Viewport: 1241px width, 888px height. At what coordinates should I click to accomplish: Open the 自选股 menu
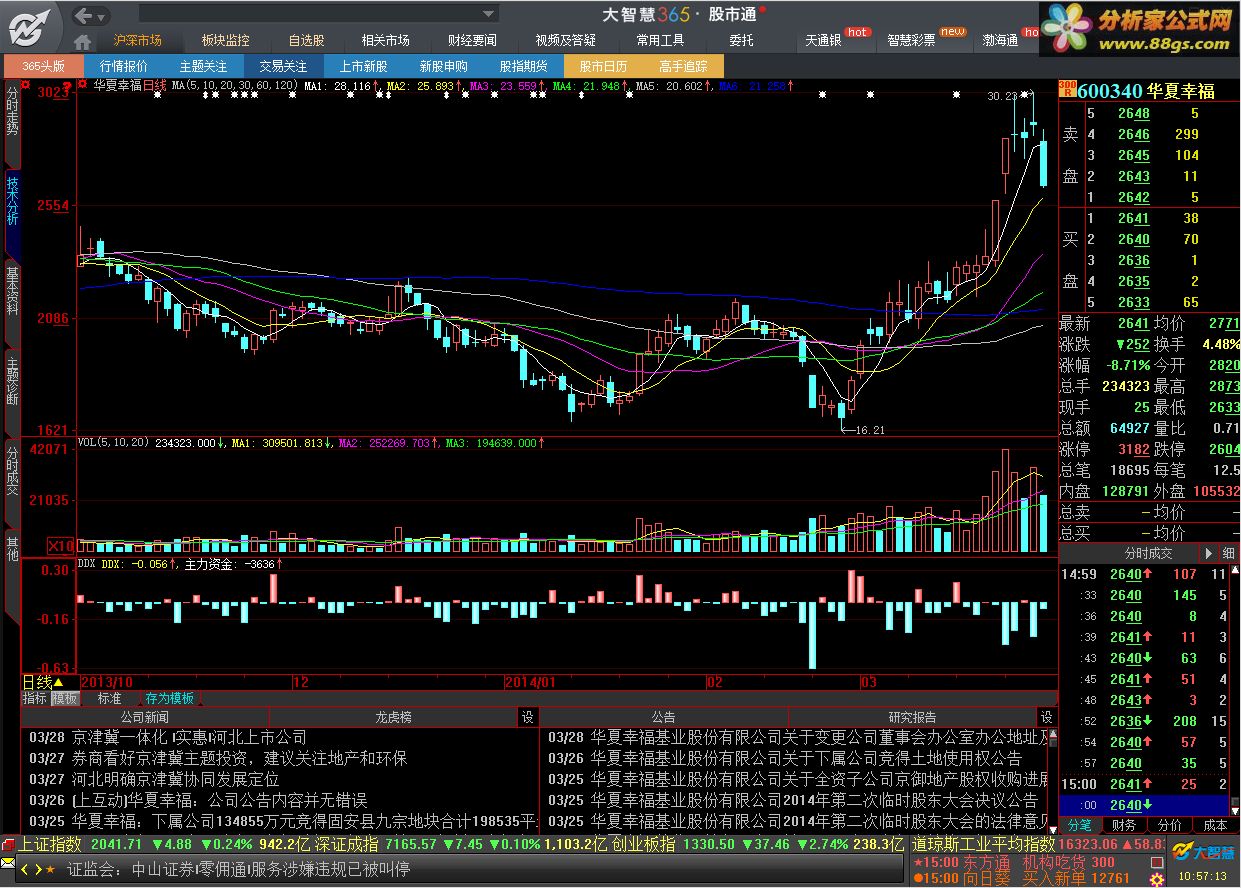click(306, 41)
